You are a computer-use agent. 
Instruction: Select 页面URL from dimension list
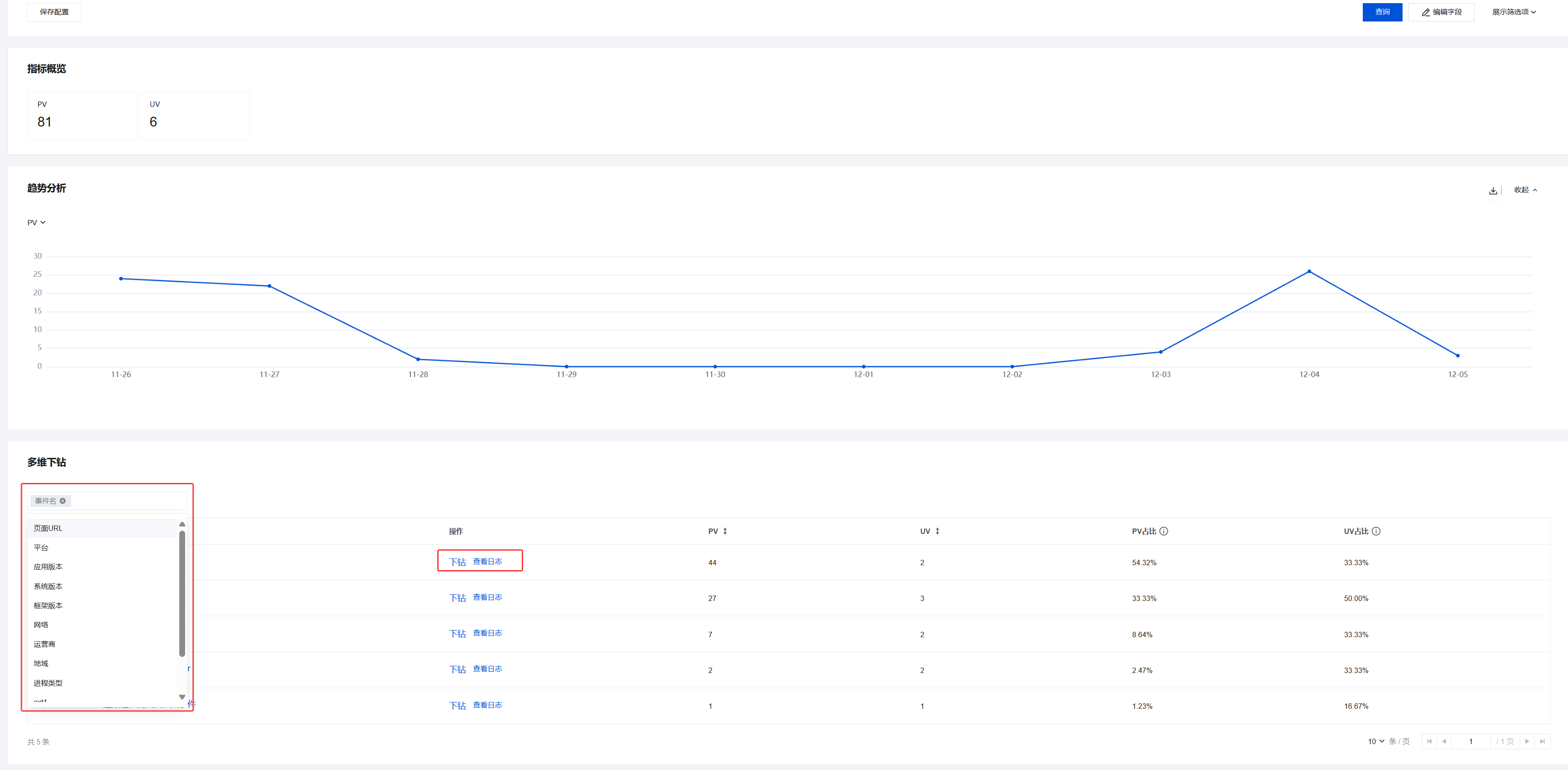pos(48,529)
